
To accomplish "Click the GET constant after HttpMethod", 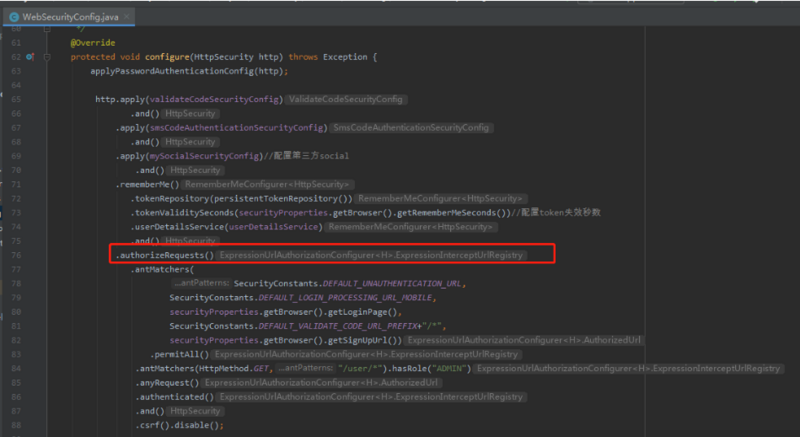I will tap(261, 368).
